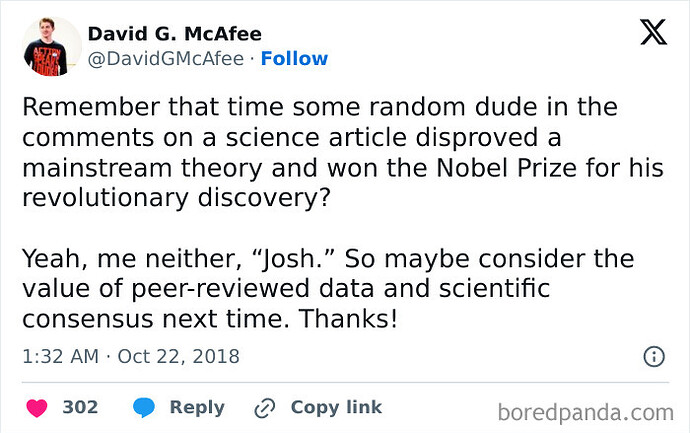Click the paragraph starting "Yeah, me neither"
Image resolution: width=690 pixels, height=433 pixels.
pyautogui.click(x=328, y=288)
